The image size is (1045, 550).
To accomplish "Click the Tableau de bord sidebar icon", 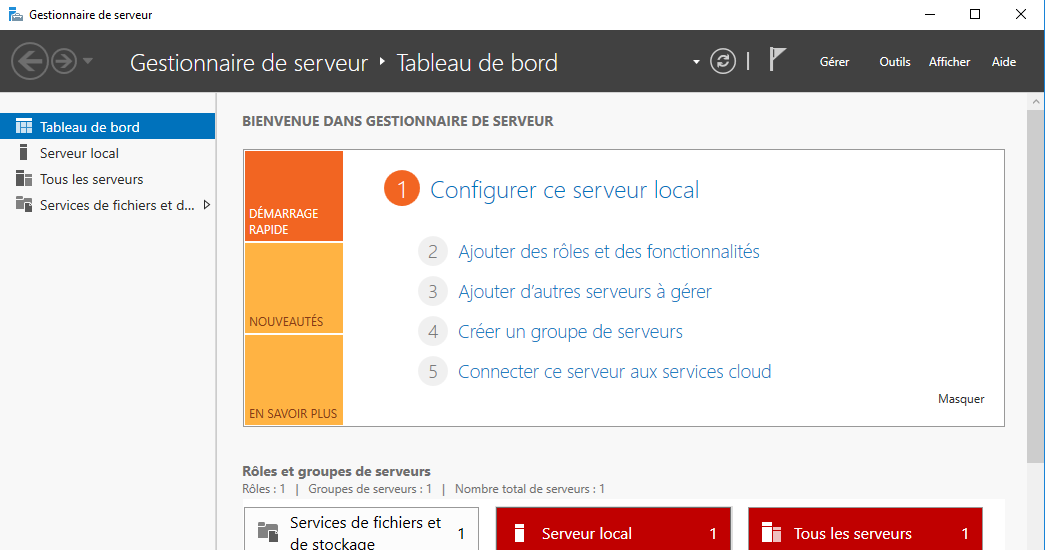I will click(24, 126).
